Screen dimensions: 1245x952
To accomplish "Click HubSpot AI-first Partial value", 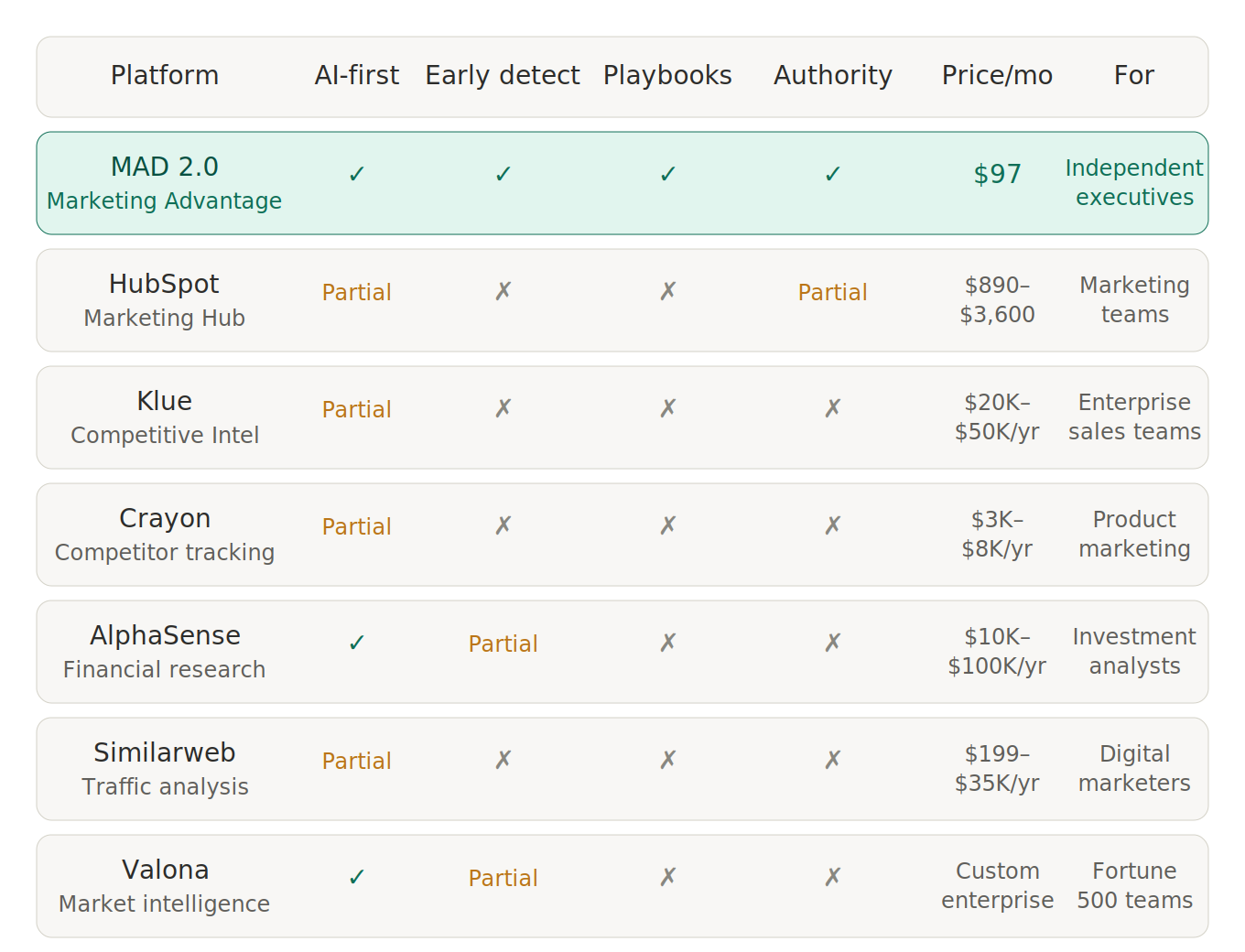I will 357,292.
